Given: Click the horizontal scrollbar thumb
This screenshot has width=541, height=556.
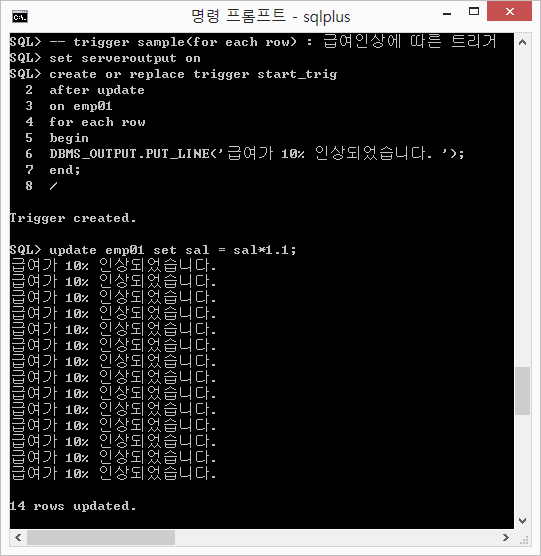Looking at the screenshot, I should (101, 538).
